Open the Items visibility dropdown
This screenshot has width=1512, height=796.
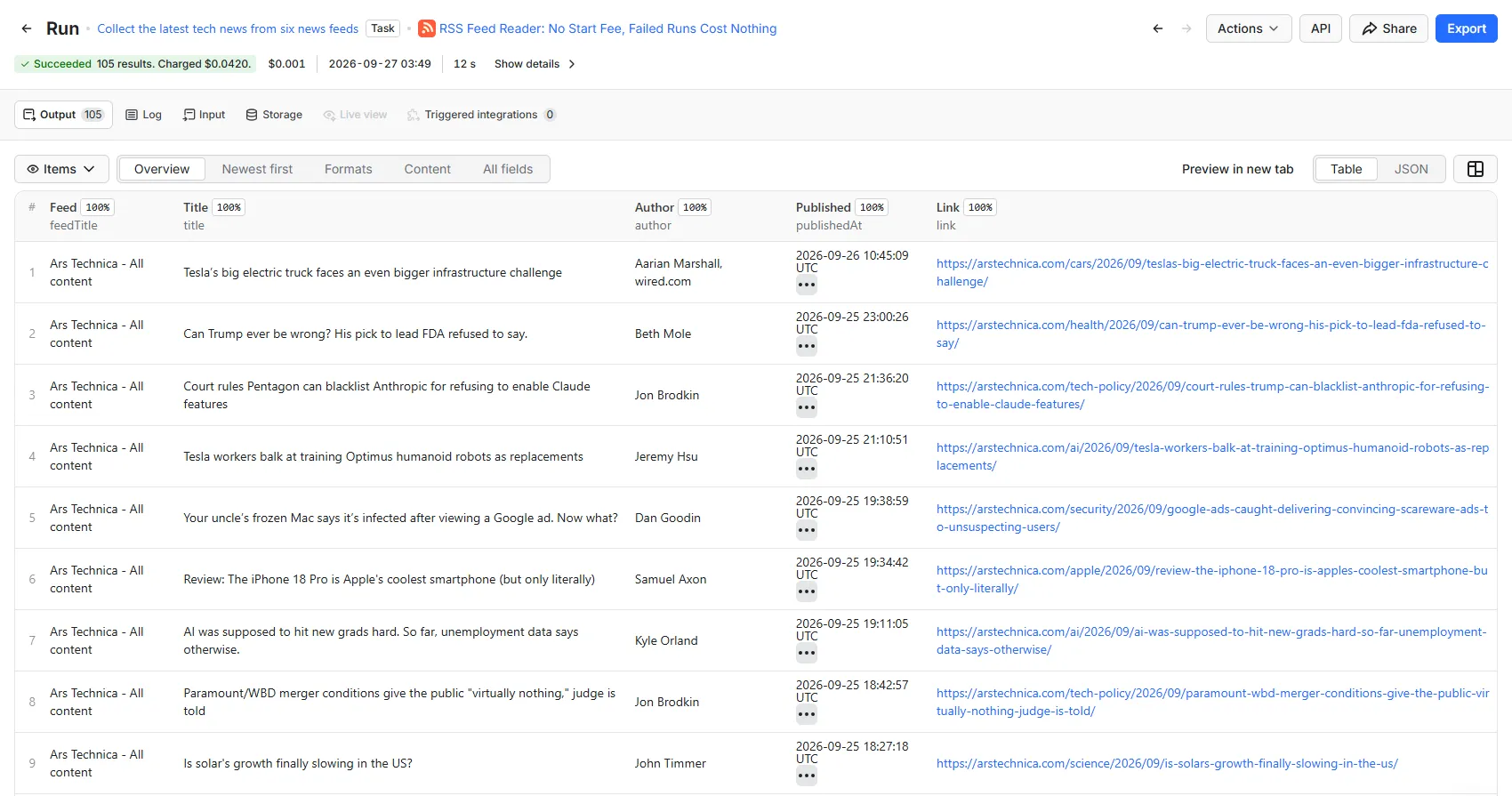click(61, 169)
